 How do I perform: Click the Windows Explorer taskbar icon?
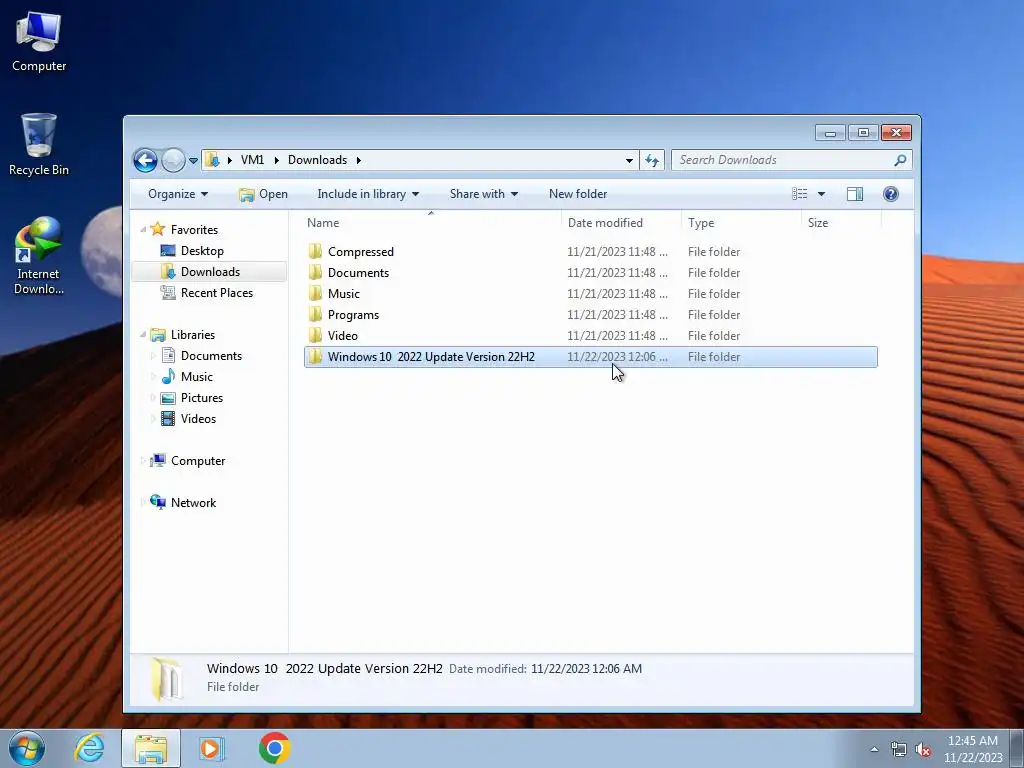coord(151,748)
